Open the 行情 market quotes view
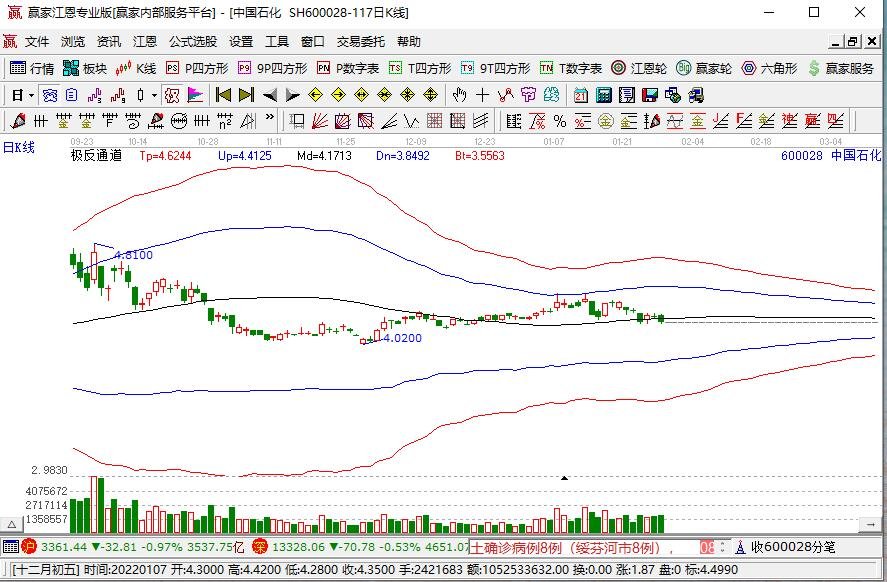Image resolution: width=887 pixels, height=582 pixels. (x=32, y=68)
